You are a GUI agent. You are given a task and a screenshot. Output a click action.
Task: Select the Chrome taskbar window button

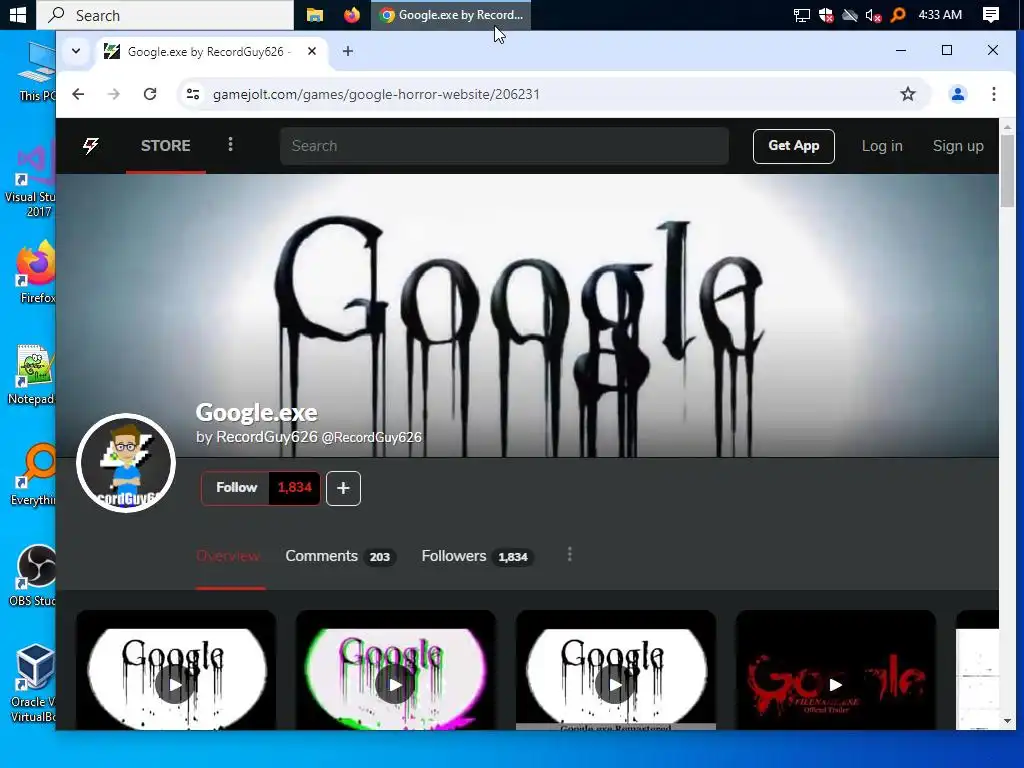click(451, 15)
